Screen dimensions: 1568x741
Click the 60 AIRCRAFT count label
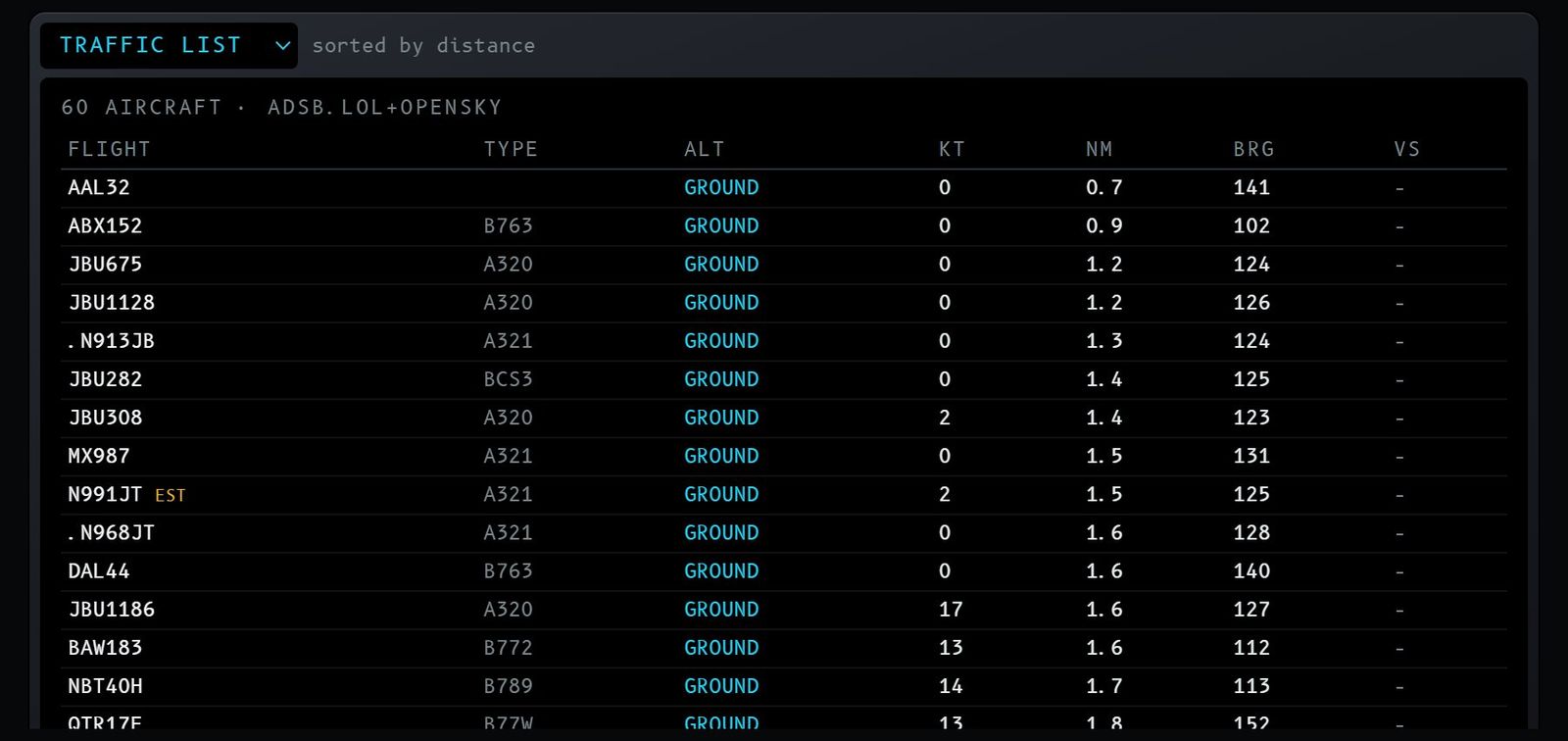tap(141, 107)
